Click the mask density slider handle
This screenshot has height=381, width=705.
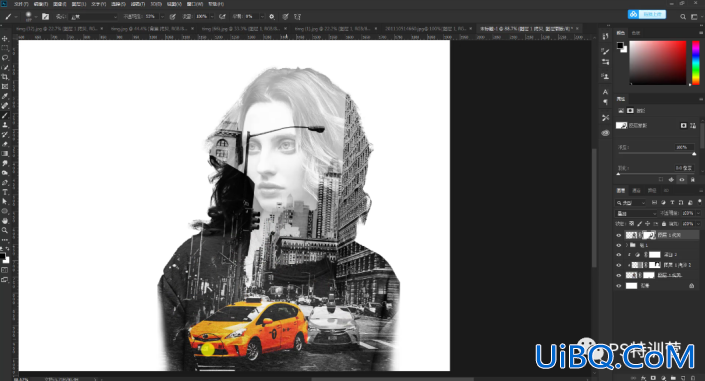point(694,154)
